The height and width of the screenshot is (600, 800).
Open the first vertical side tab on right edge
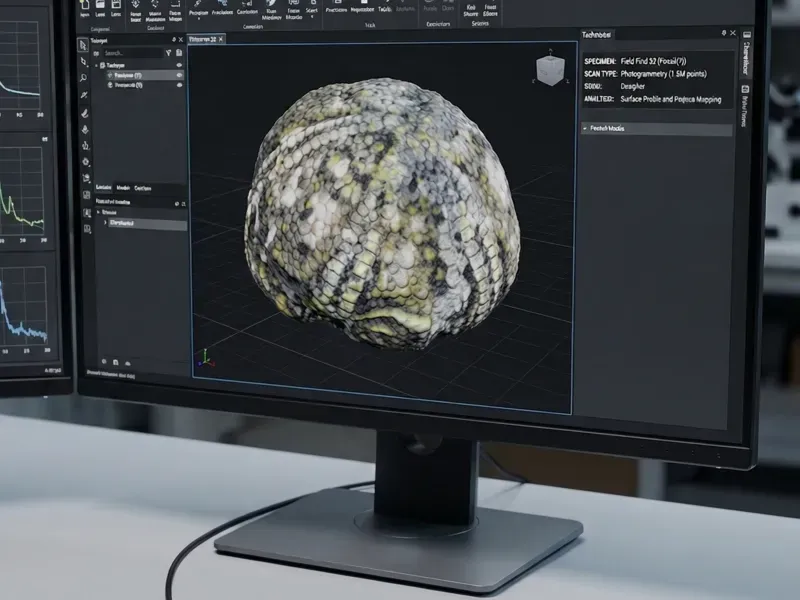tap(744, 58)
